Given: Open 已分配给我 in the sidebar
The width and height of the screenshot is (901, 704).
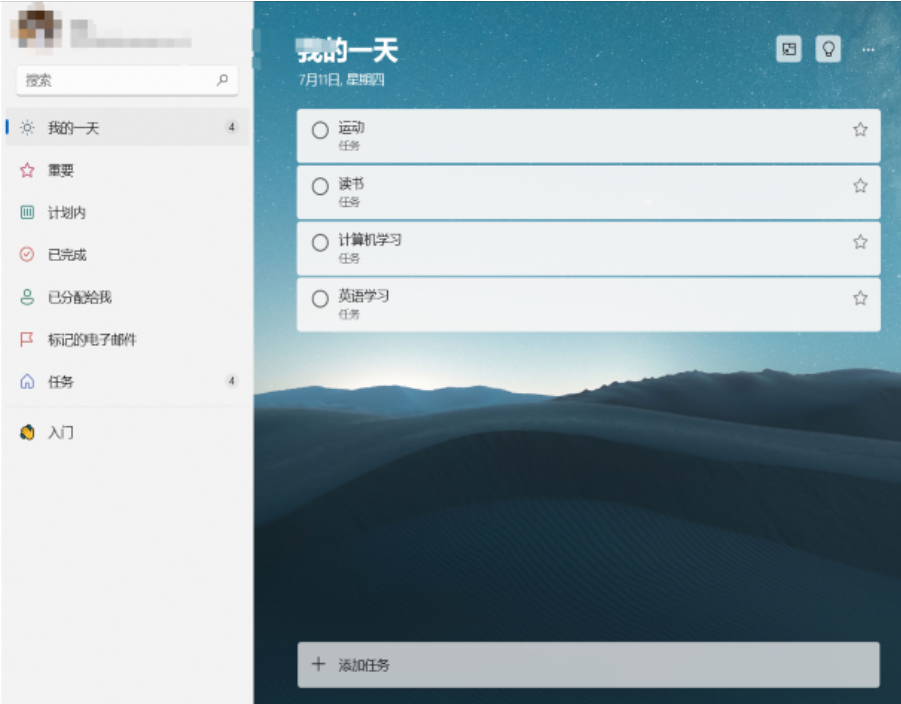Looking at the screenshot, I should 79,297.
